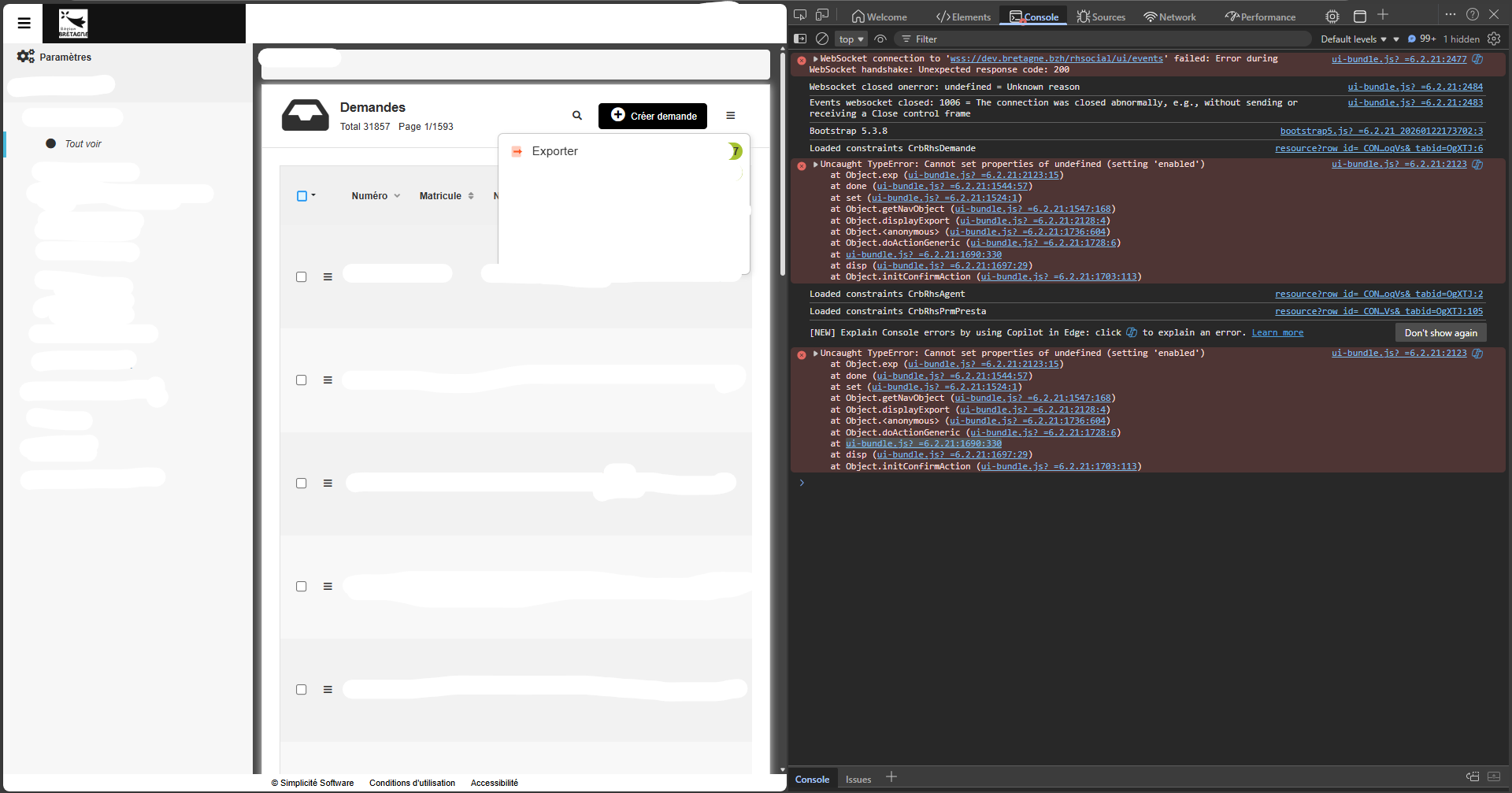This screenshot has height=793, width=1512.
Task: Click the search magnifier icon beside Demandes
Action: 577,116
